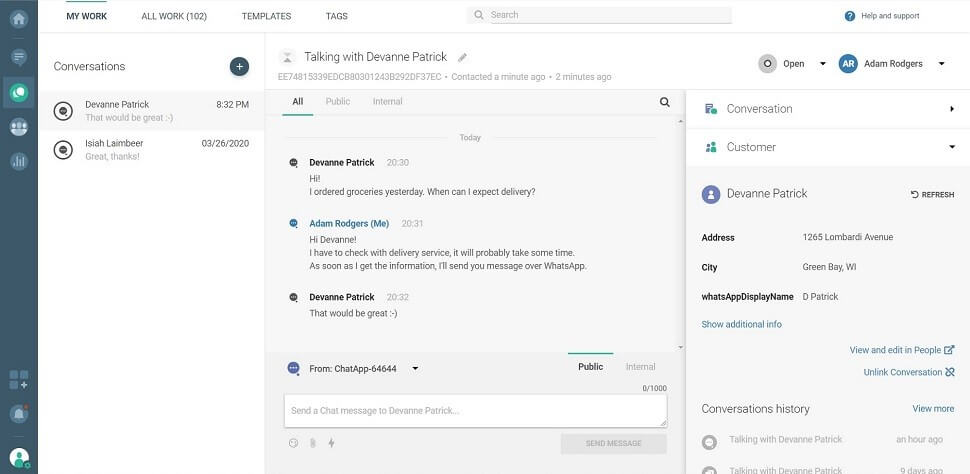Search within conversation using magnifier icon
Image resolution: width=970 pixels, height=474 pixels.
point(665,102)
